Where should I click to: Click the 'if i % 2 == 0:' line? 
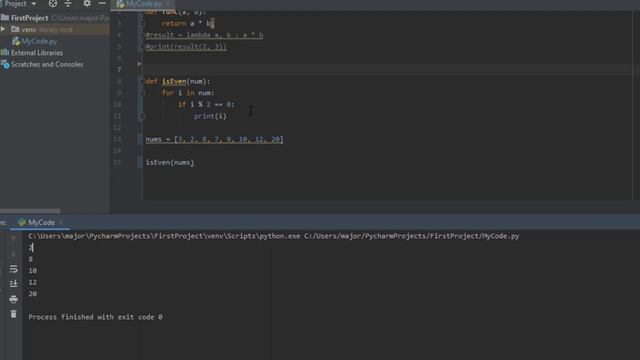click(x=206, y=104)
